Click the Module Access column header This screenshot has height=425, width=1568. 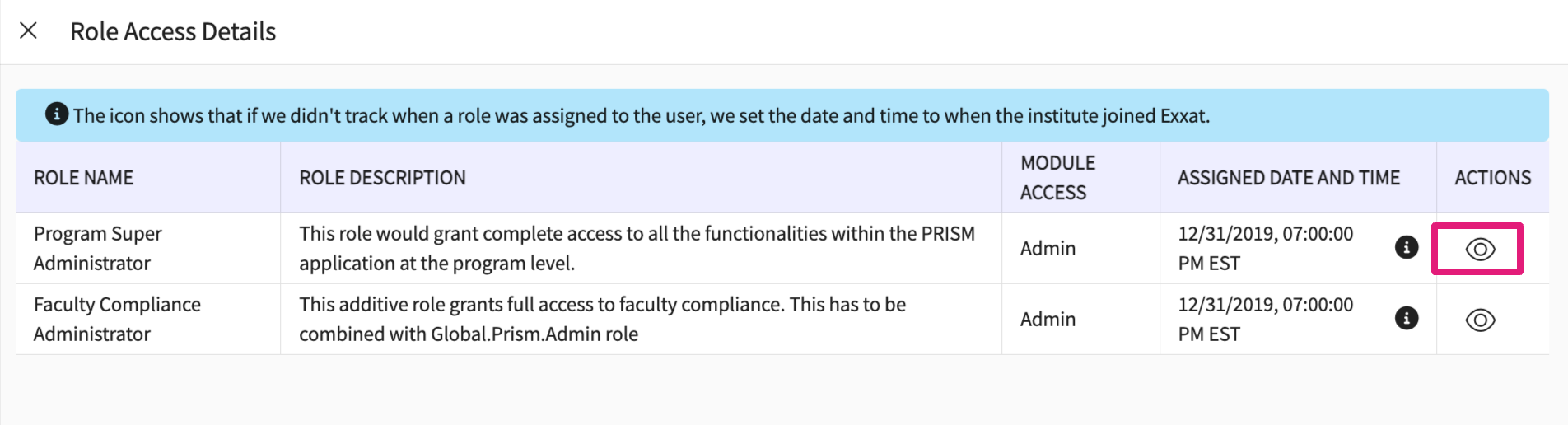click(1057, 178)
